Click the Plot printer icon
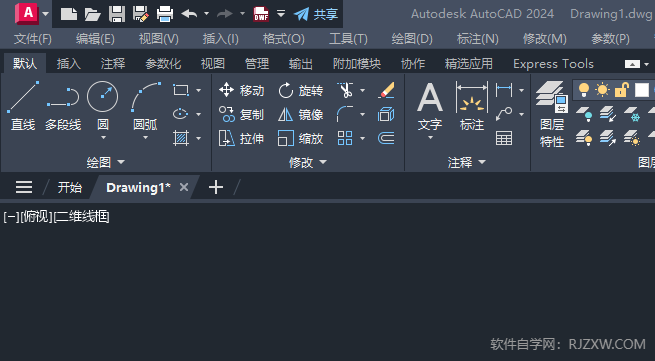 click(165, 14)
